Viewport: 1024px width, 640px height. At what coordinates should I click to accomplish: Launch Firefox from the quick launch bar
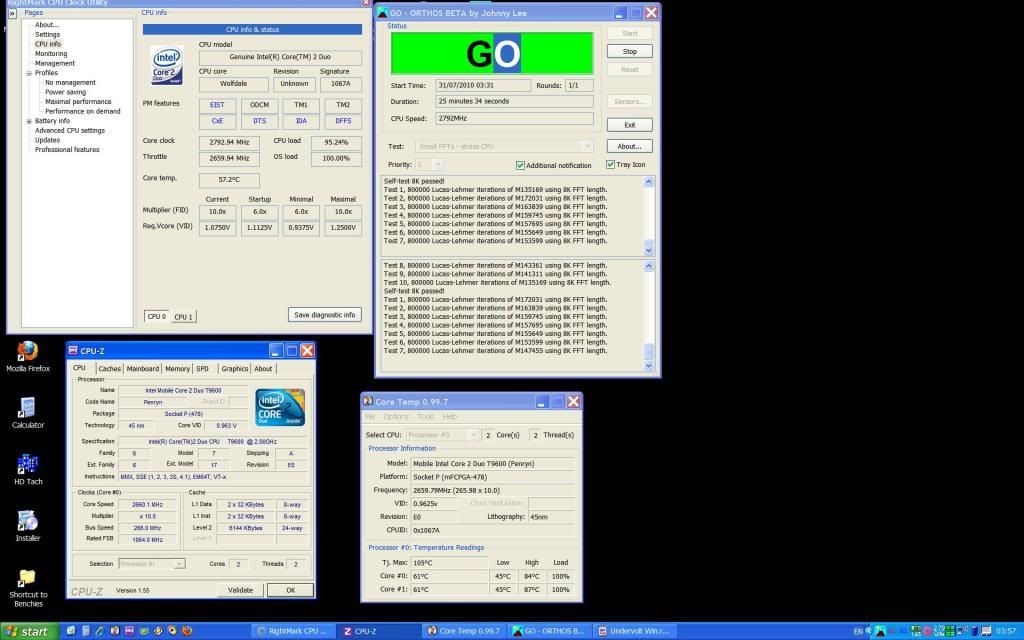coord(187,631)
